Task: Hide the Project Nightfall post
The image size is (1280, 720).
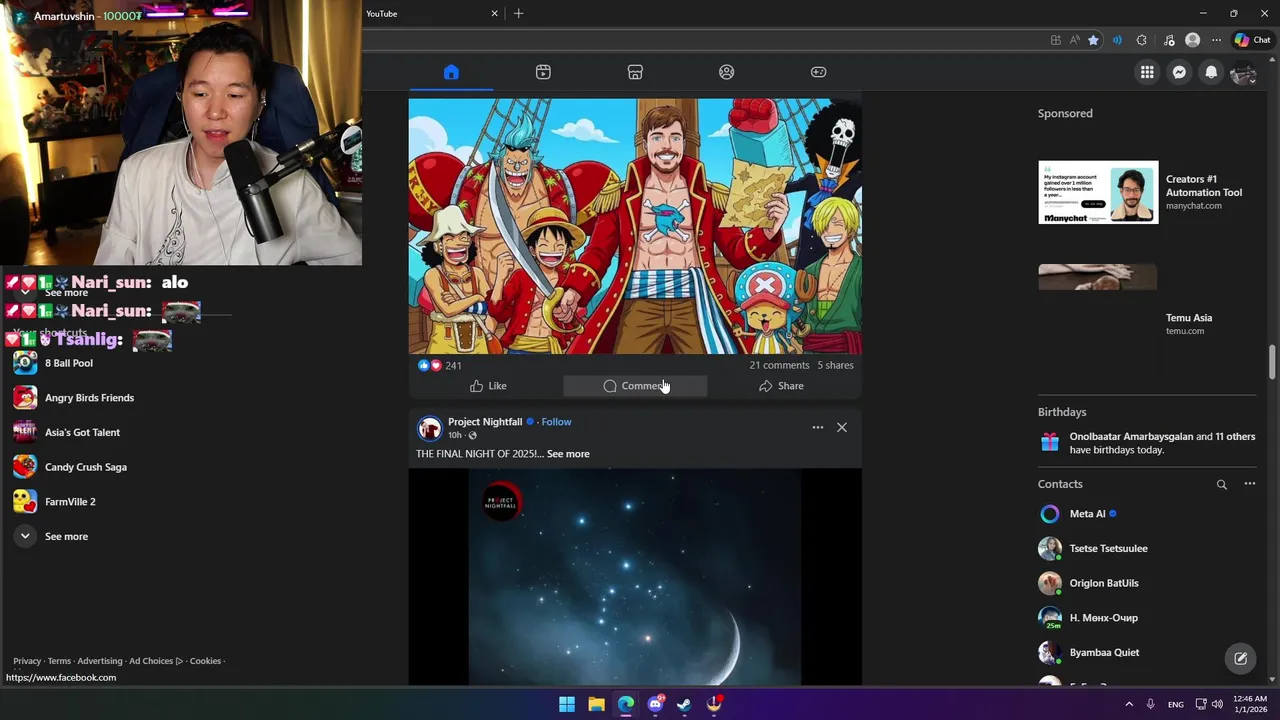Action: click(x=842, y=427)
